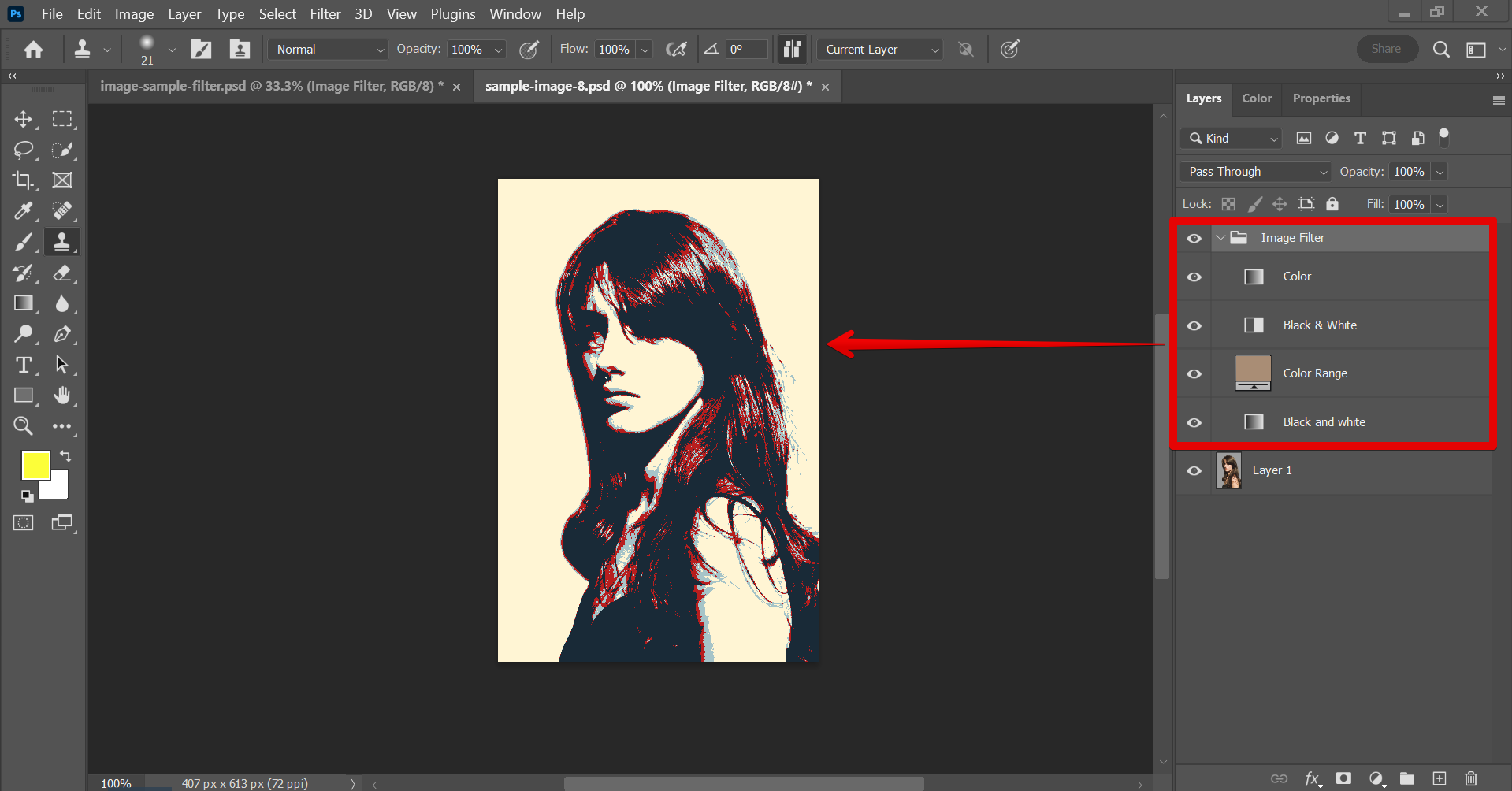Select the Clone Stamp tool
The height and width of the screenshot is (791, 1512).
point(62,242)
